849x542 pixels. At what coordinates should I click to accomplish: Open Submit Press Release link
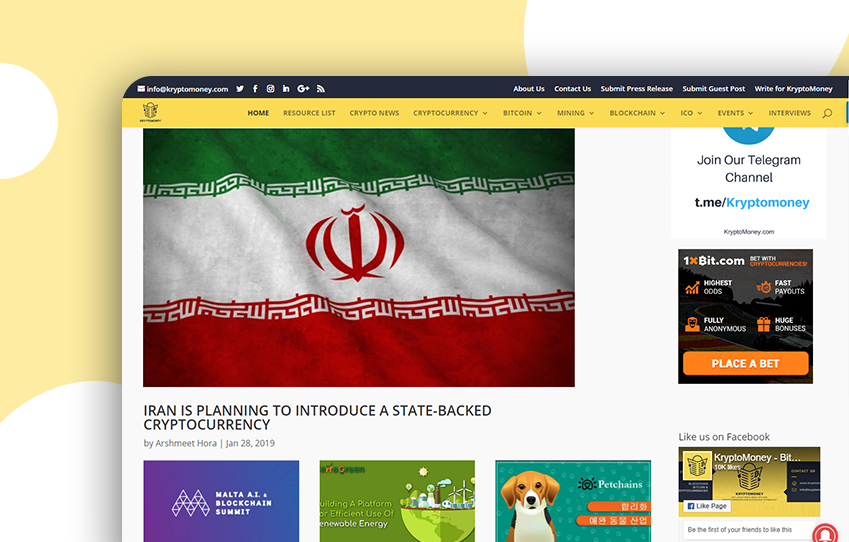pyautogui.click(x=637, y=89)
